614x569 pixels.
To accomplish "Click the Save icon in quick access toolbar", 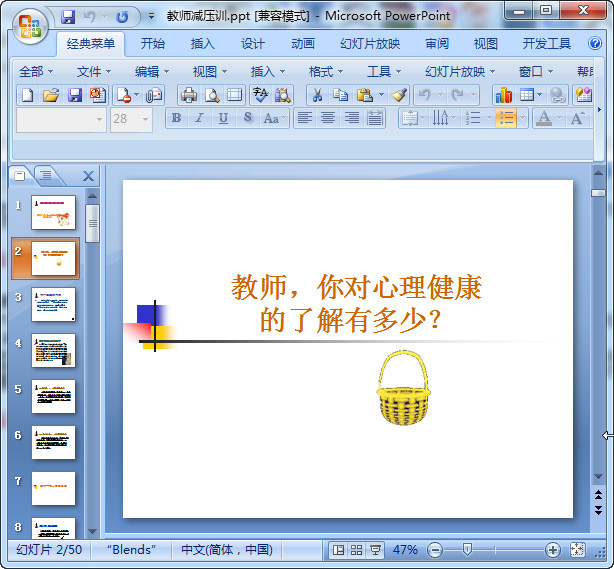I will click(x=68, y=17).
